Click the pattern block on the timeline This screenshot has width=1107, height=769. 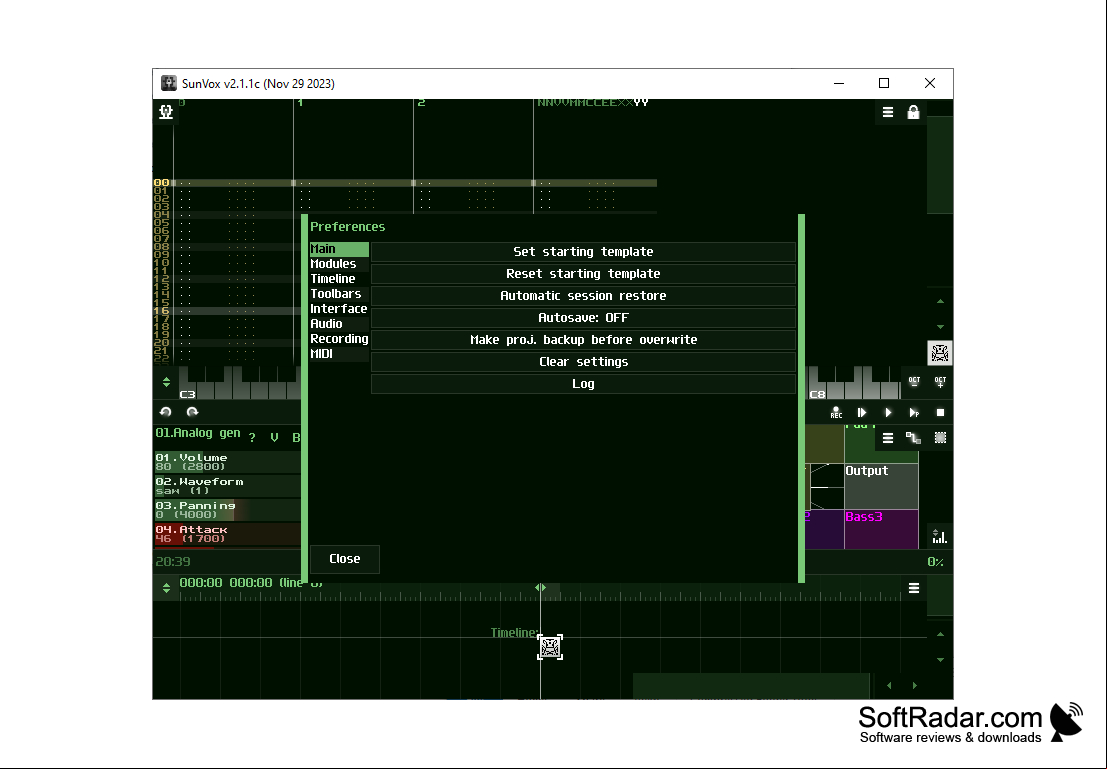pos(550,647)
